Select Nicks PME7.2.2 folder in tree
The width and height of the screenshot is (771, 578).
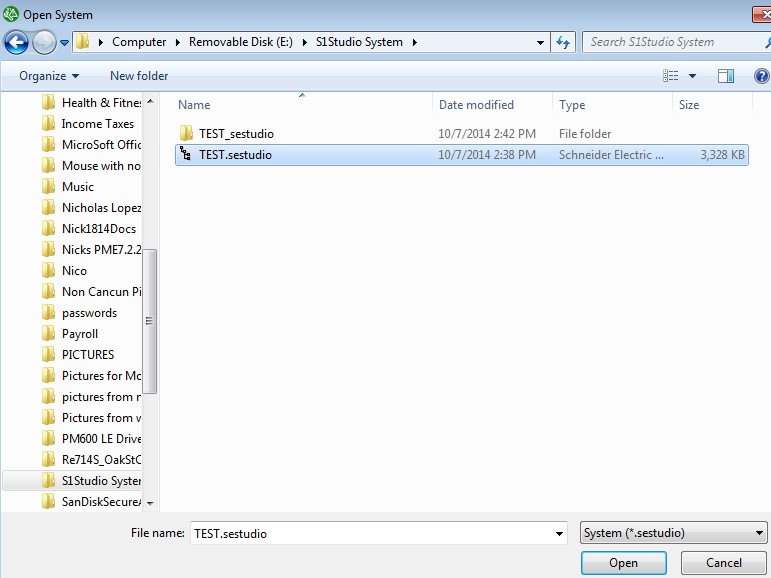pyautogui.click(x=101, y=250)
